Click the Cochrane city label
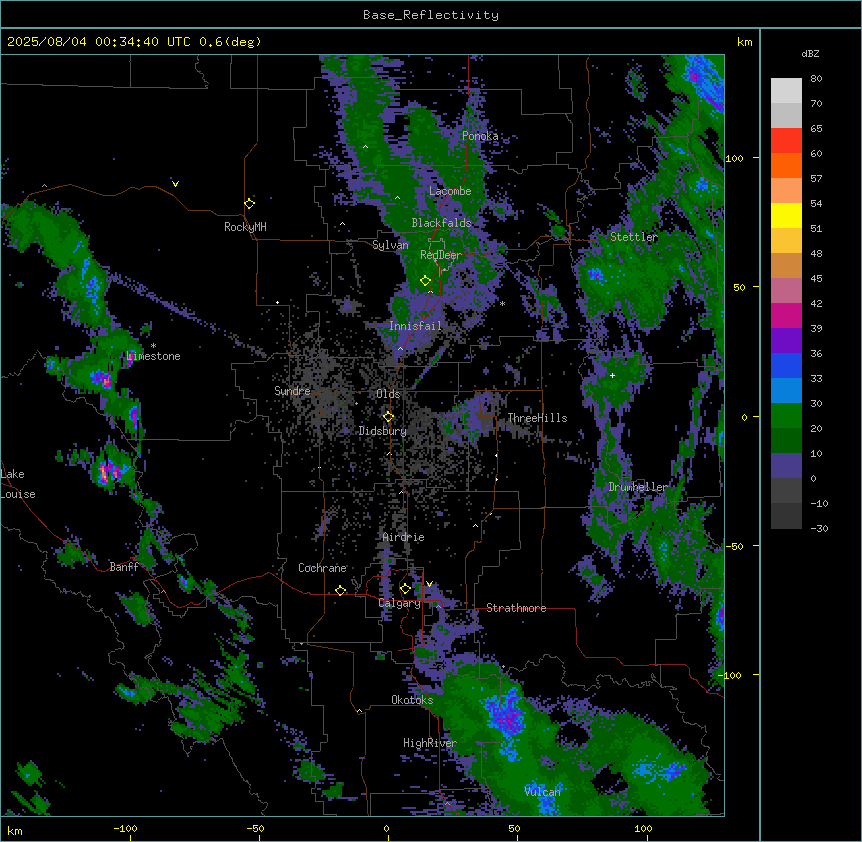Image resolution: width=862 pixels, height=842 pixels. pos(322,568)
